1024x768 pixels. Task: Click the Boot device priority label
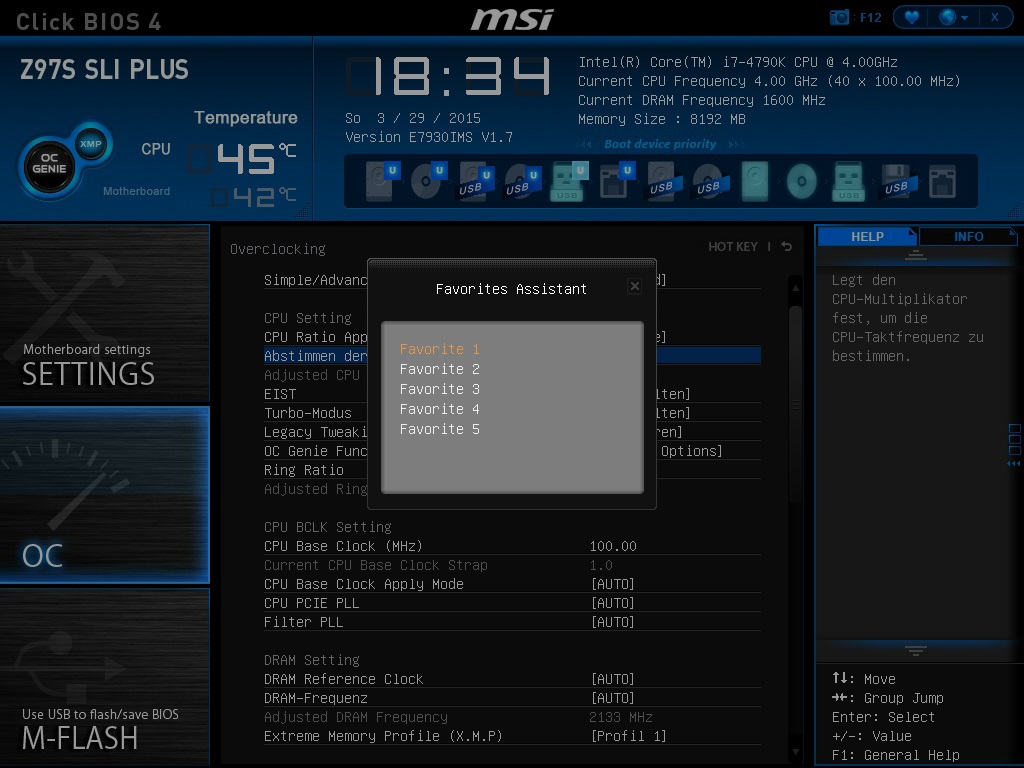coord(660,144)
